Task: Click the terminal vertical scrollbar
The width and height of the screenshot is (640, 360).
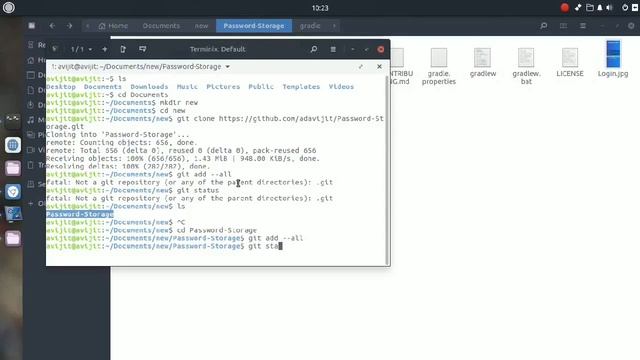Action: pos(387,169)
